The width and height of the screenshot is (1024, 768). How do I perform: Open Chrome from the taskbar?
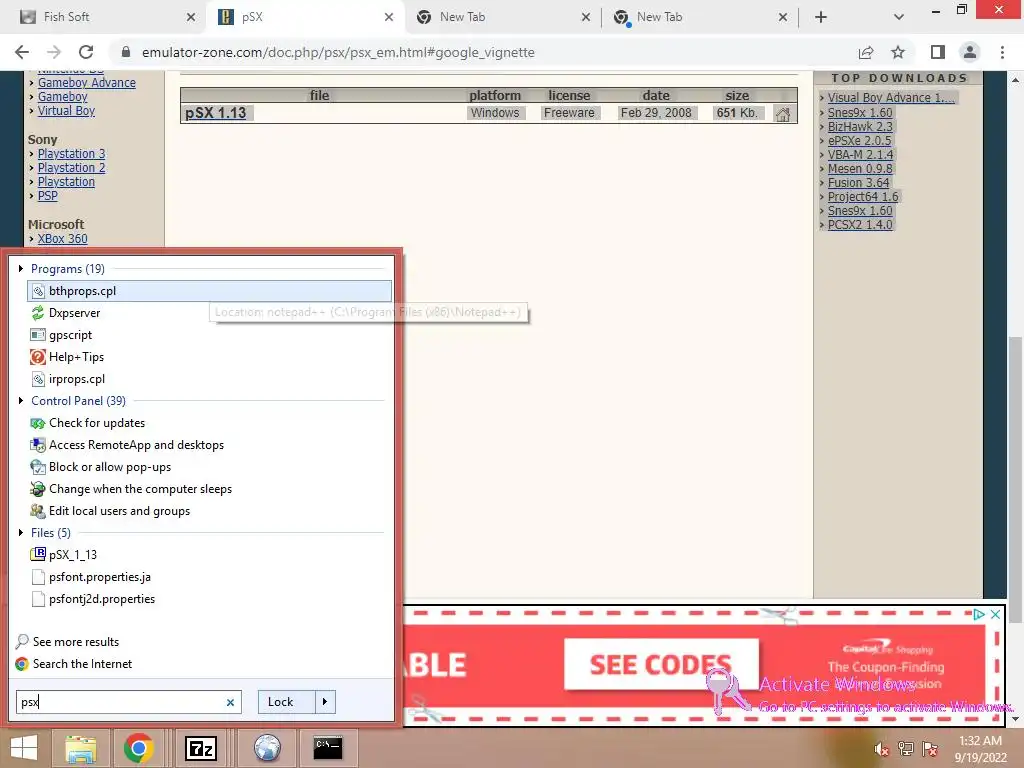(x=138, y=748)
